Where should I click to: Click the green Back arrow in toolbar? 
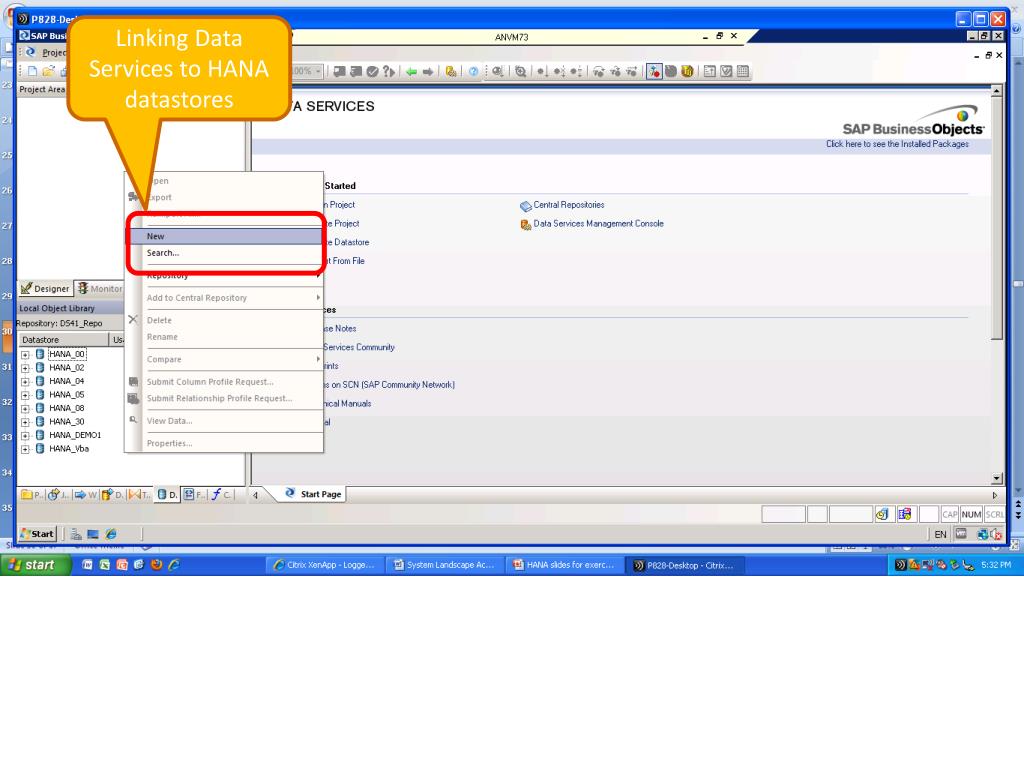(411, 72)
